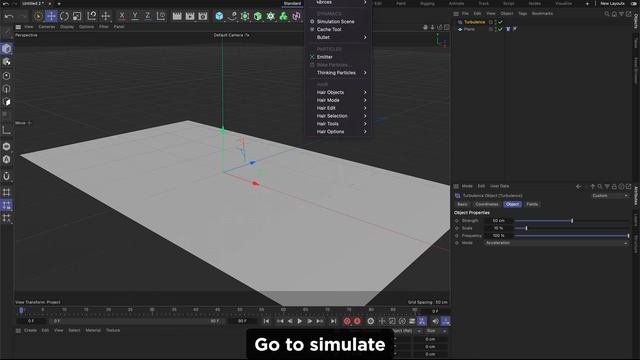
Task: Activate the Scale tool
Action: coord(77,16)
